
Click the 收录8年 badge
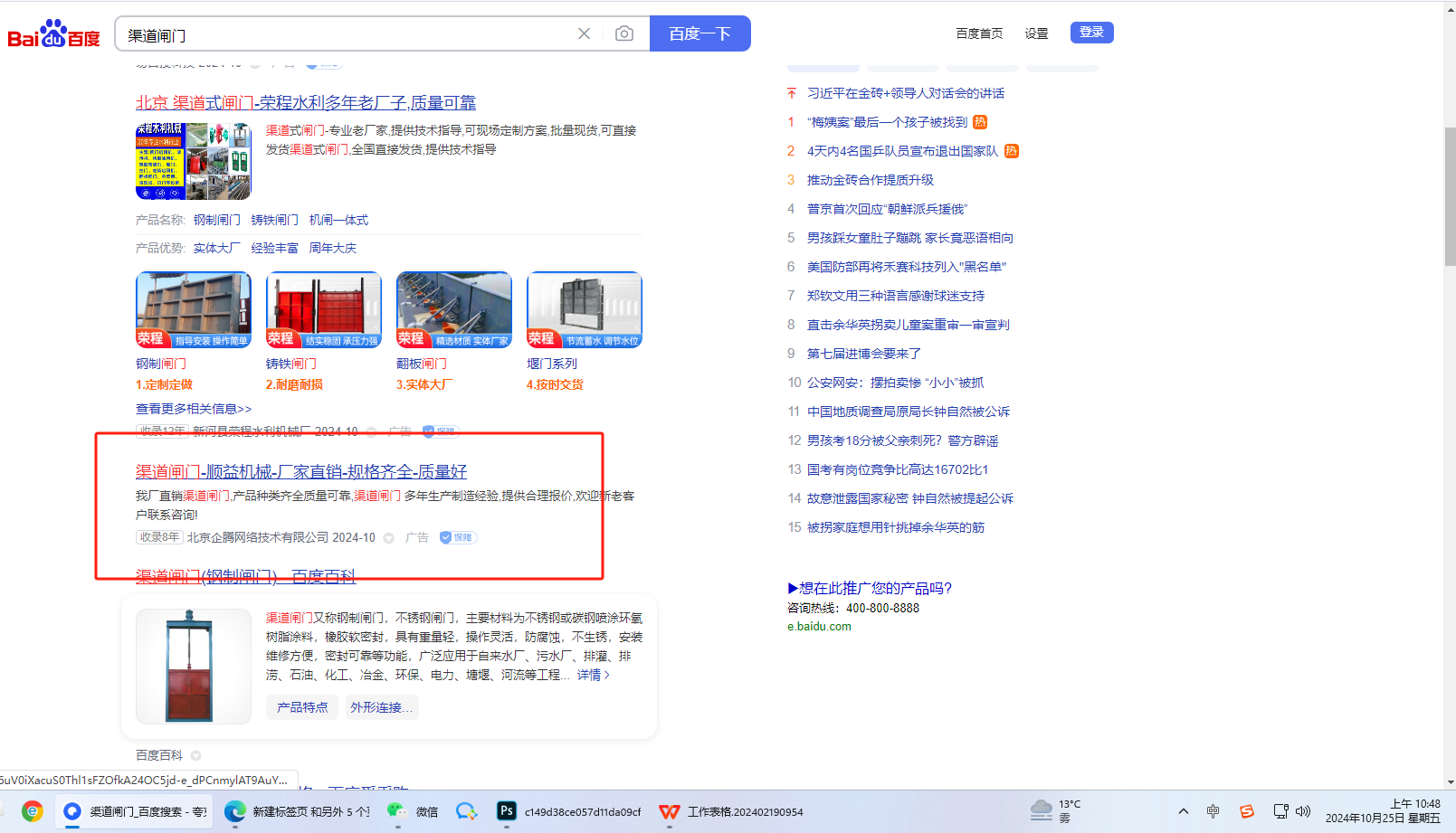point(159,537)
